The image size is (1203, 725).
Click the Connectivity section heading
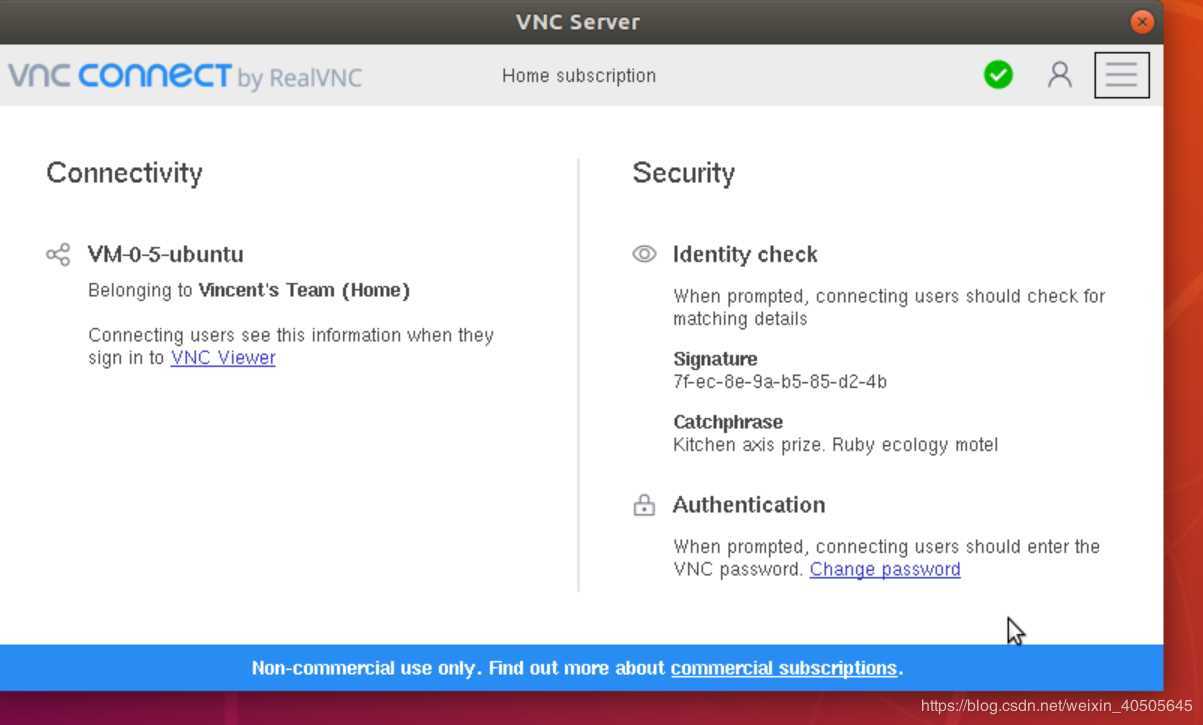tap(124, 173)
